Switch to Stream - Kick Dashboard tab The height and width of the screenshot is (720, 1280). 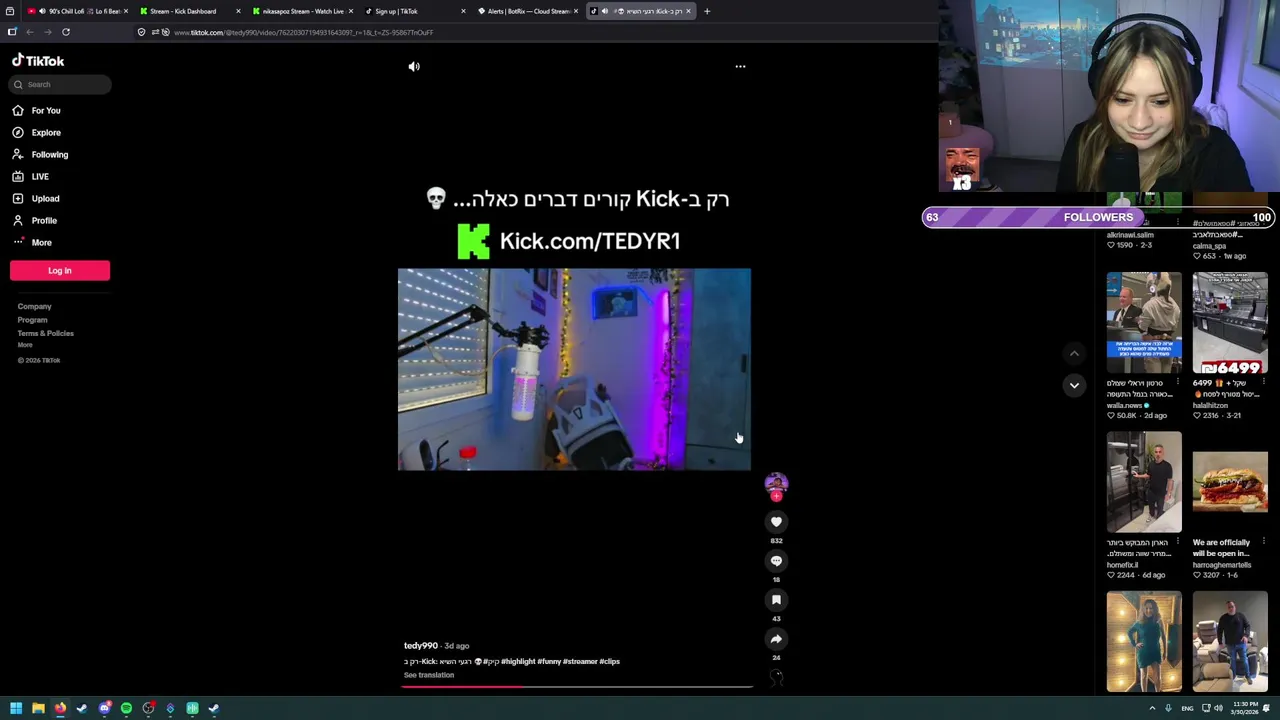(x=188, y=11)
